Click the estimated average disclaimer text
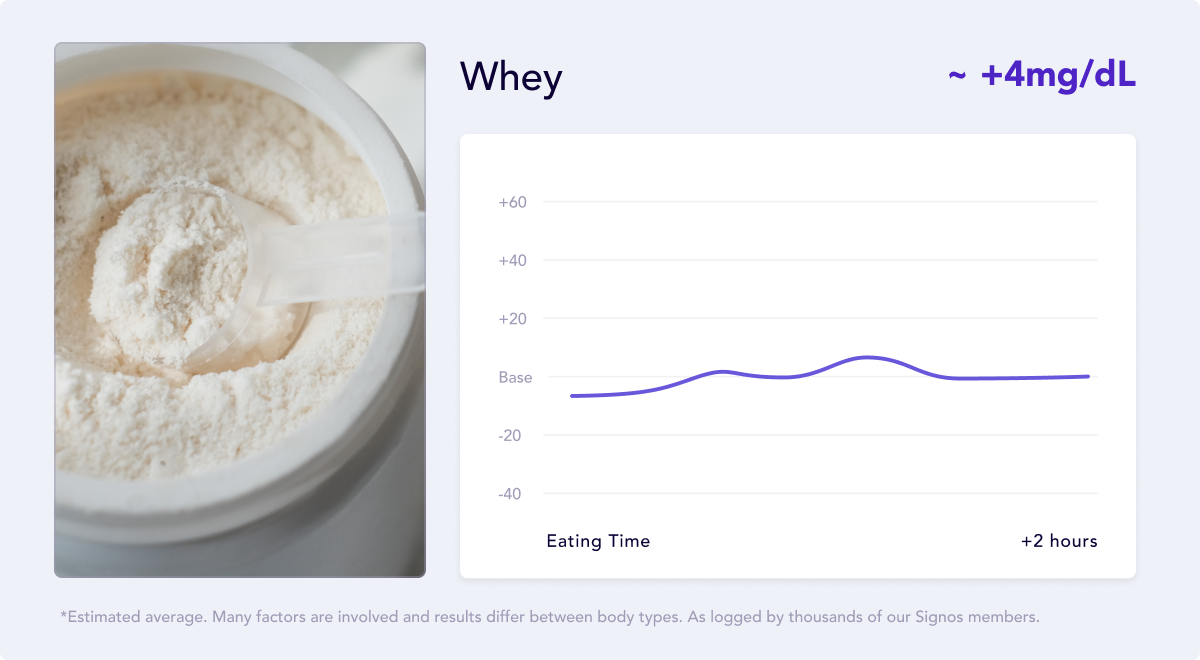This screenshot has width=1200, height=660. tap(550, 617)
